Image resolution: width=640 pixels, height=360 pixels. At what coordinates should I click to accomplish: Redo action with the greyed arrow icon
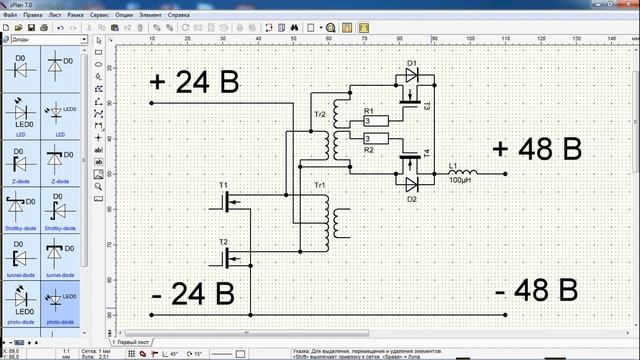coord(73,28)
